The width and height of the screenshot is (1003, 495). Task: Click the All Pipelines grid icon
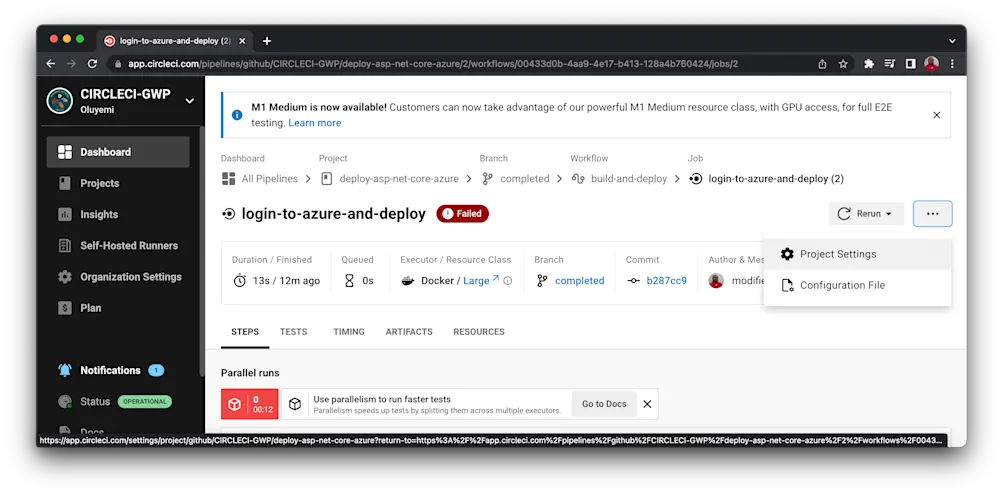pos(228,179)
